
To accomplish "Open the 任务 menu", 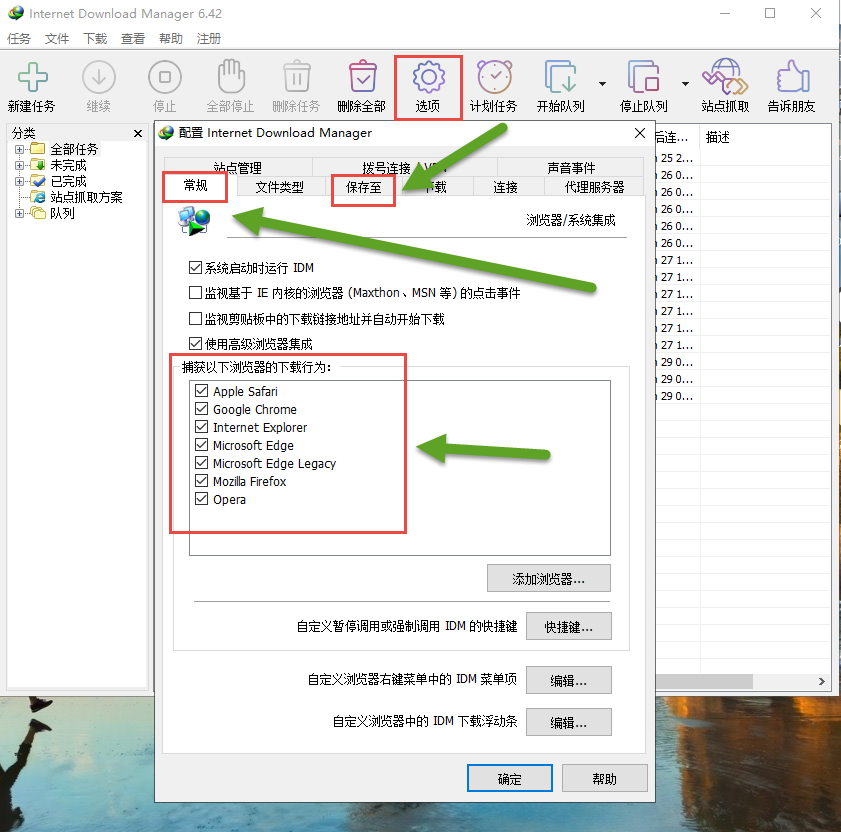I will (x=19, y=39).
